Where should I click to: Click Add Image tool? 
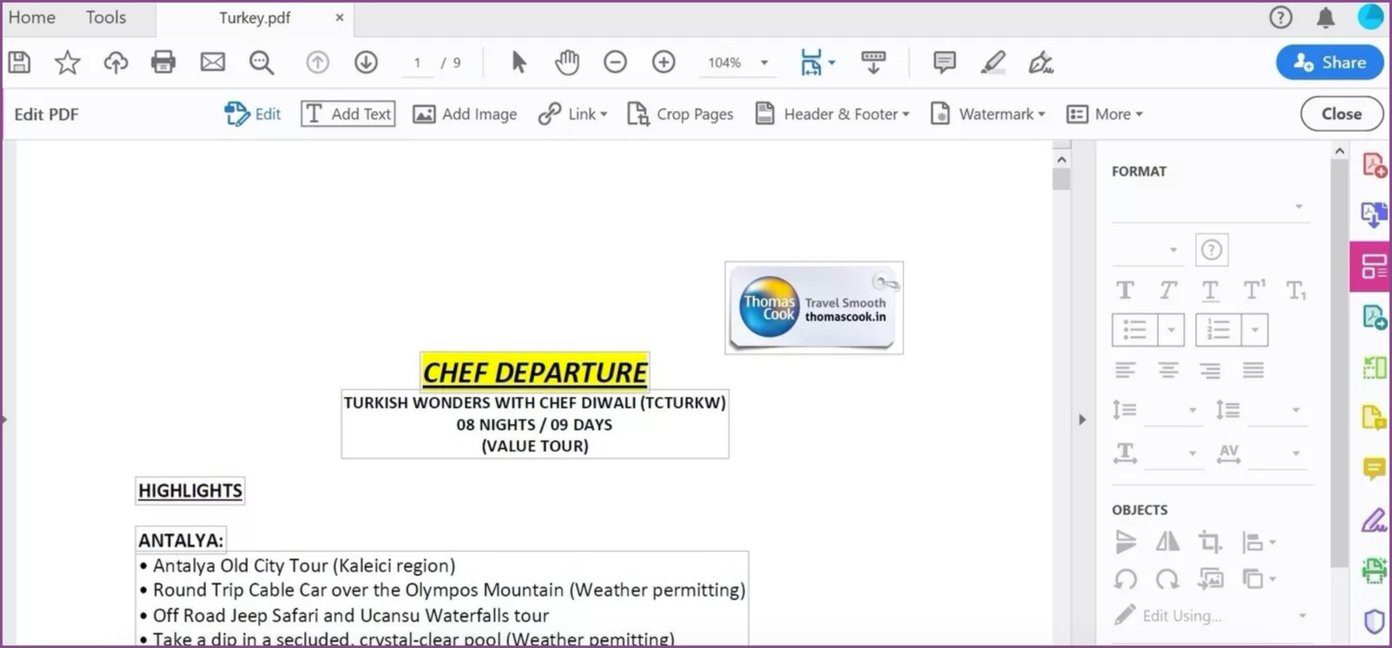pyautogui.click(x=465, y=114)
